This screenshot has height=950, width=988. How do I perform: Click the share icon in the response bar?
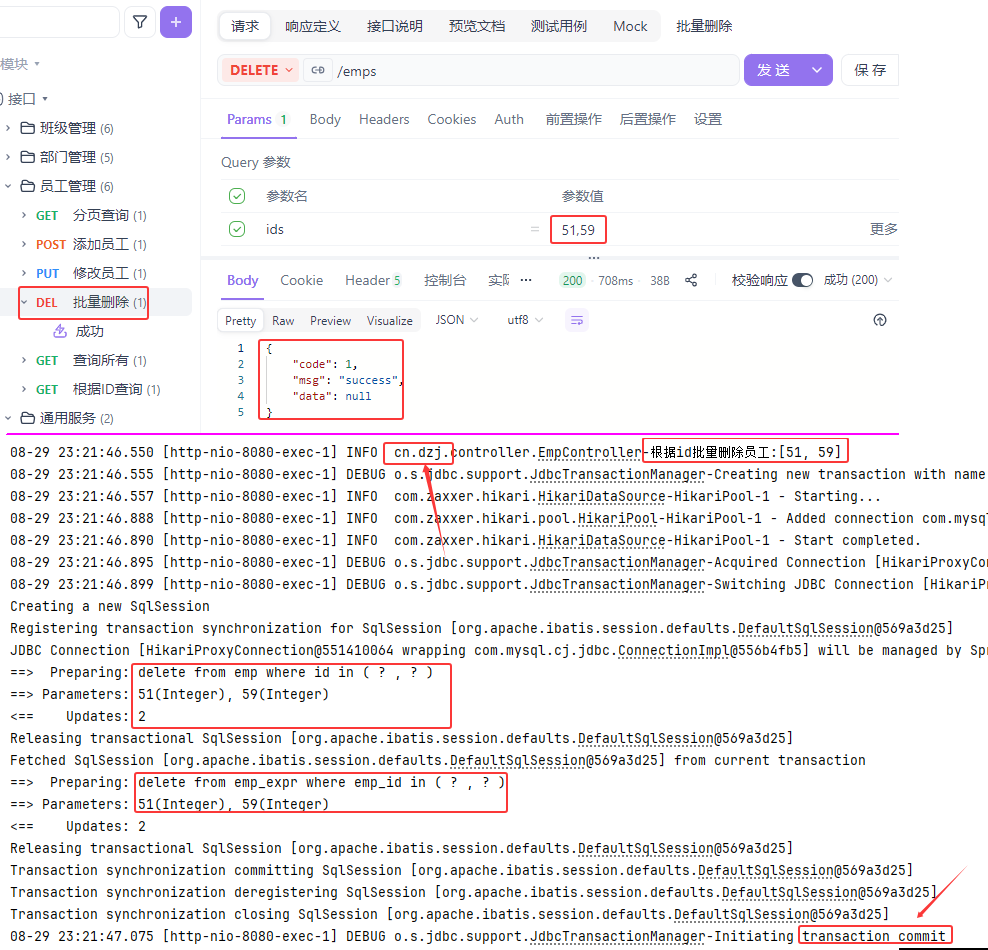pos(691,281)
